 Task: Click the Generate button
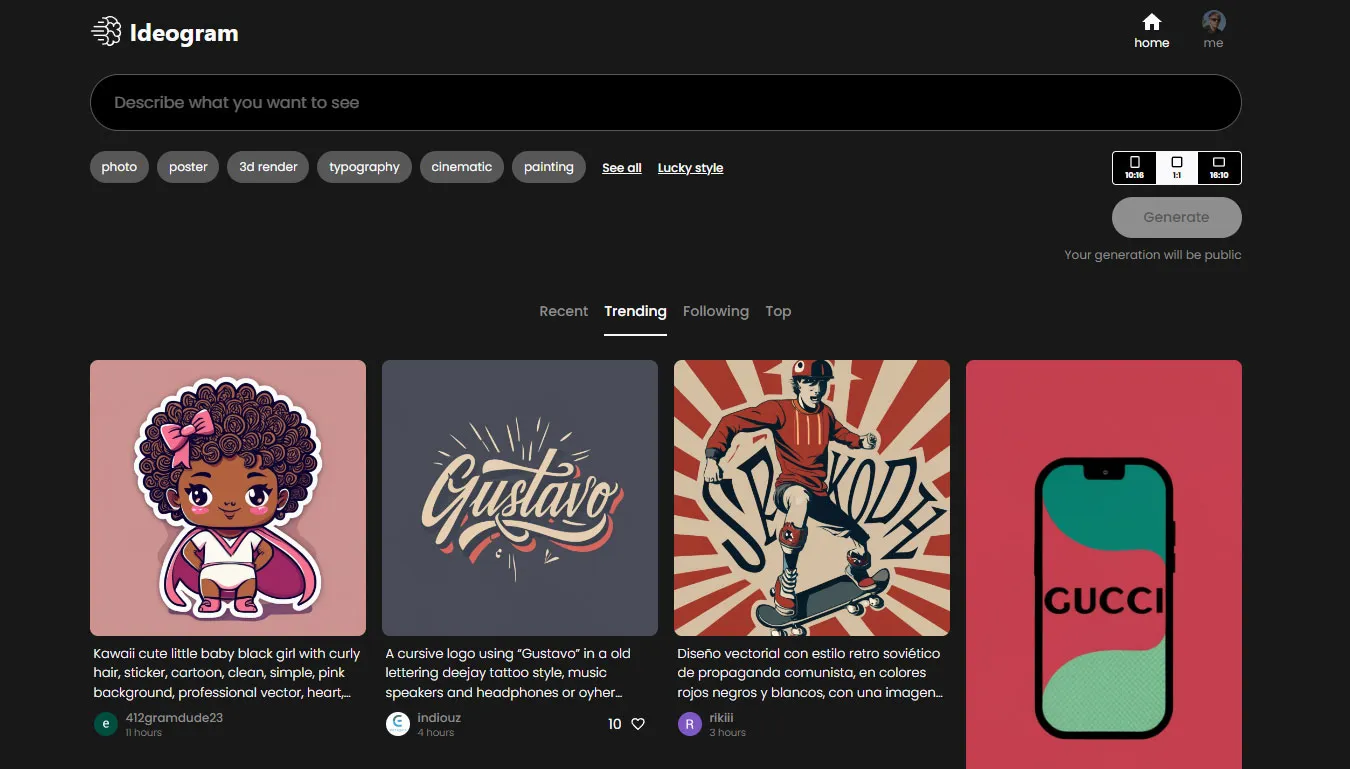pyautogui.click(x=1177, y=217)
